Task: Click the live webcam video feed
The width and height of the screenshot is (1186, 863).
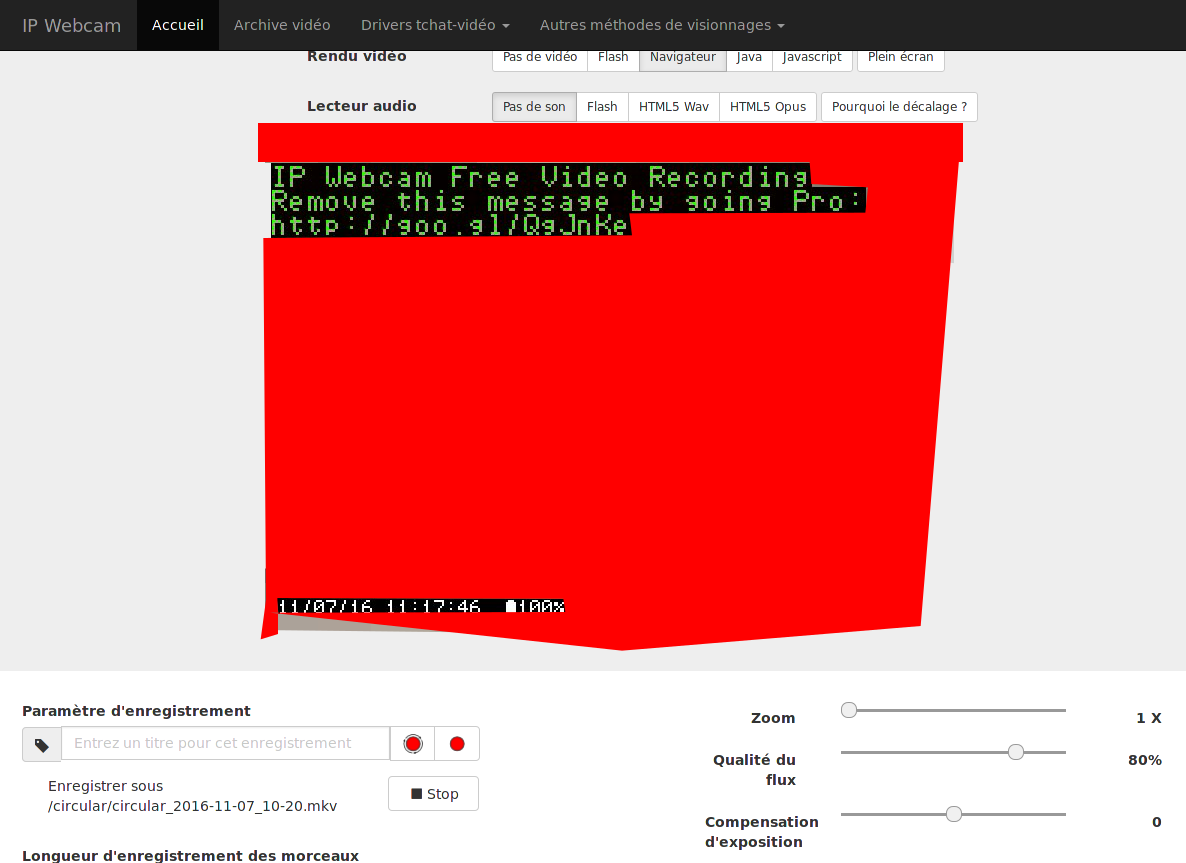Action: point(610,386)
